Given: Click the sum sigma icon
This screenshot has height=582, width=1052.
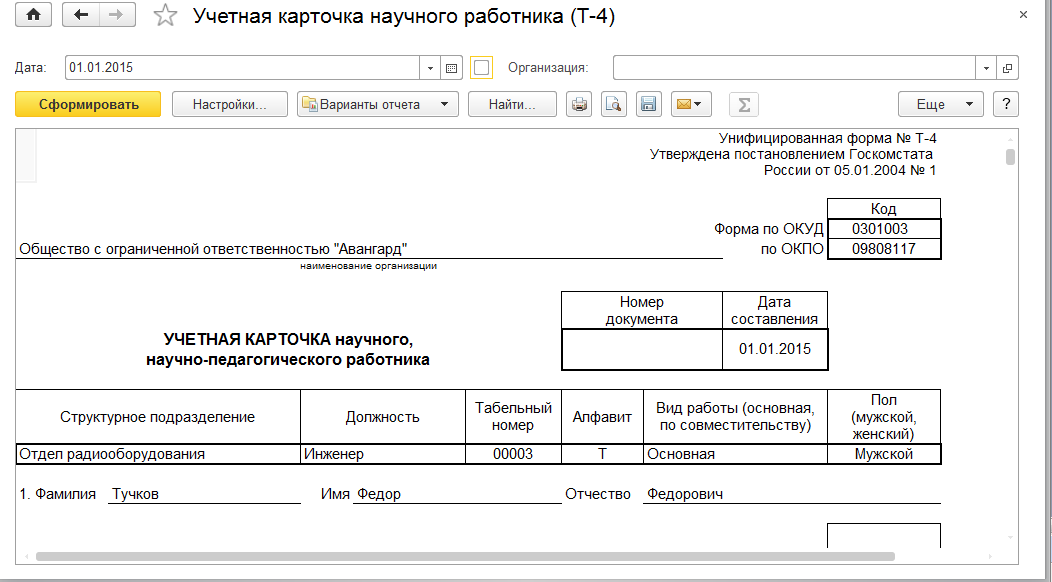Looking at the screenshot, I should point(743,104).
